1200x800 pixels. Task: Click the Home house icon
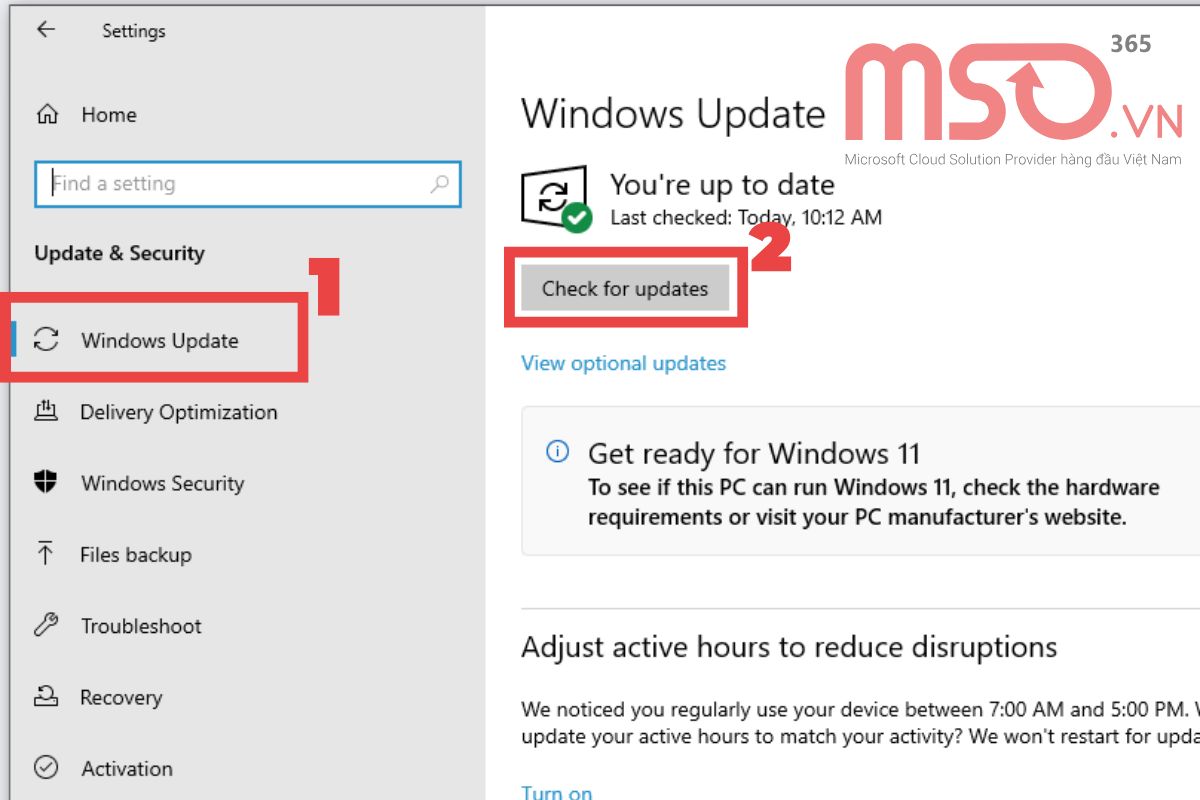click(47, 115)
